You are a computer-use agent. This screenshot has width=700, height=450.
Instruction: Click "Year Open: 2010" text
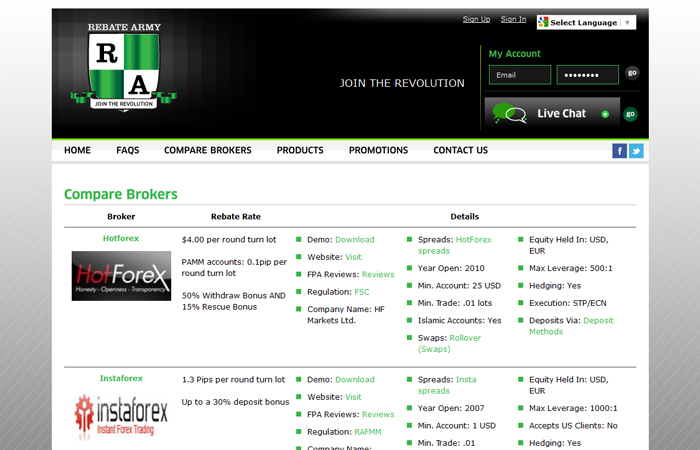(451, 268)
